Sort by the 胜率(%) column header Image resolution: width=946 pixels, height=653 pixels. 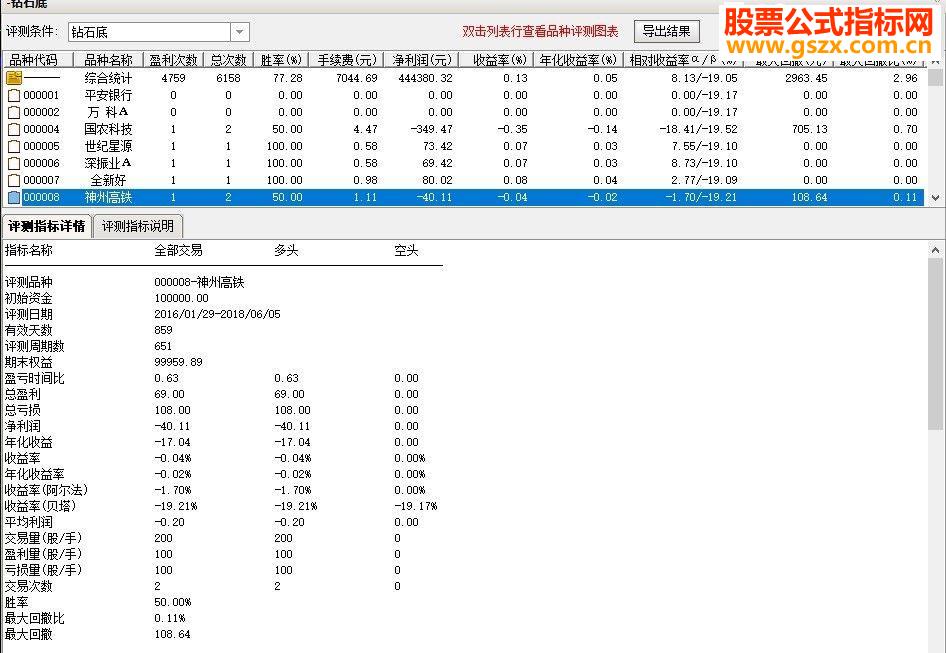click(281, 60)
